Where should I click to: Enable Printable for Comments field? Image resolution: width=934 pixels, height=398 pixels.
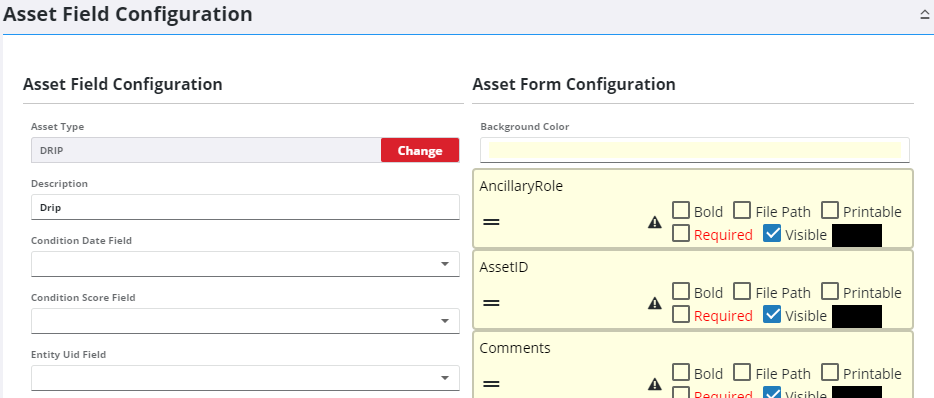point(830,372)
